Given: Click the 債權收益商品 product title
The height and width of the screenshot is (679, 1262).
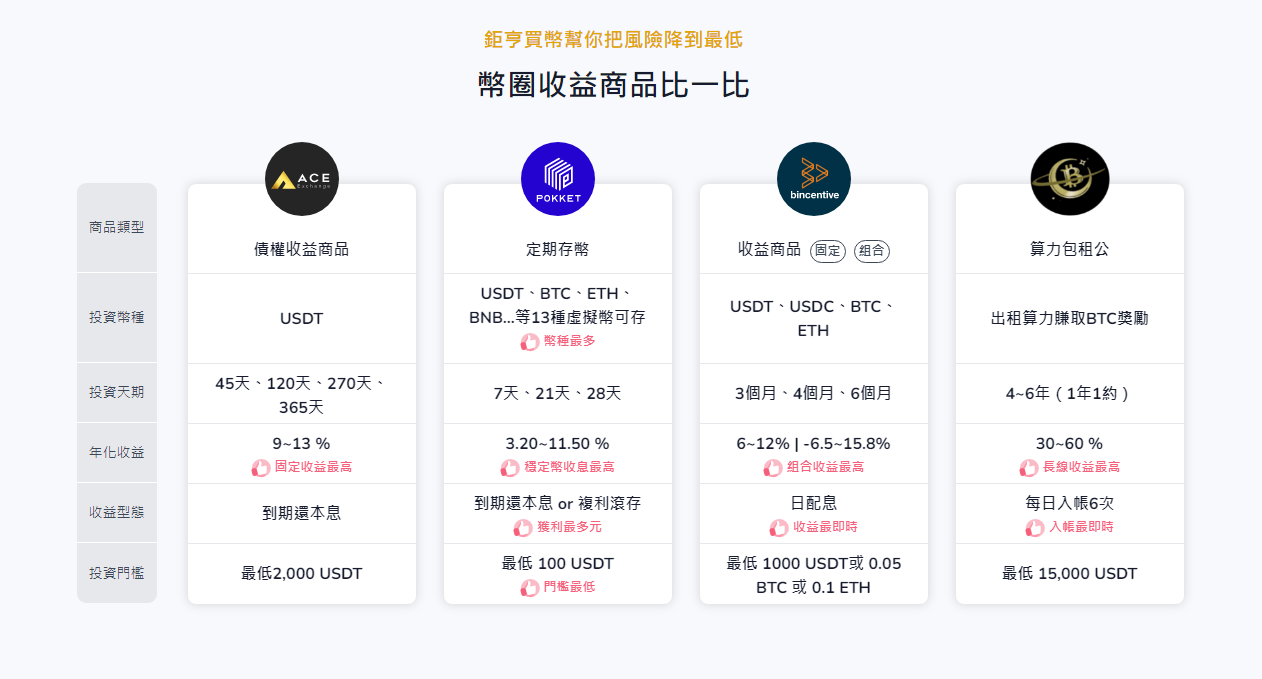Looking at the screenshot, I should [301, 249].
